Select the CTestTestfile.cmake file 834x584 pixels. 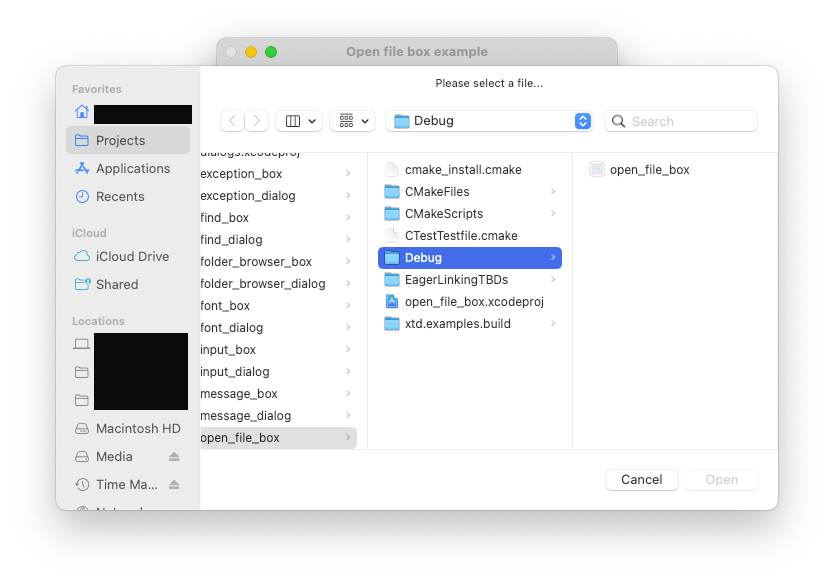coord(460,236)
